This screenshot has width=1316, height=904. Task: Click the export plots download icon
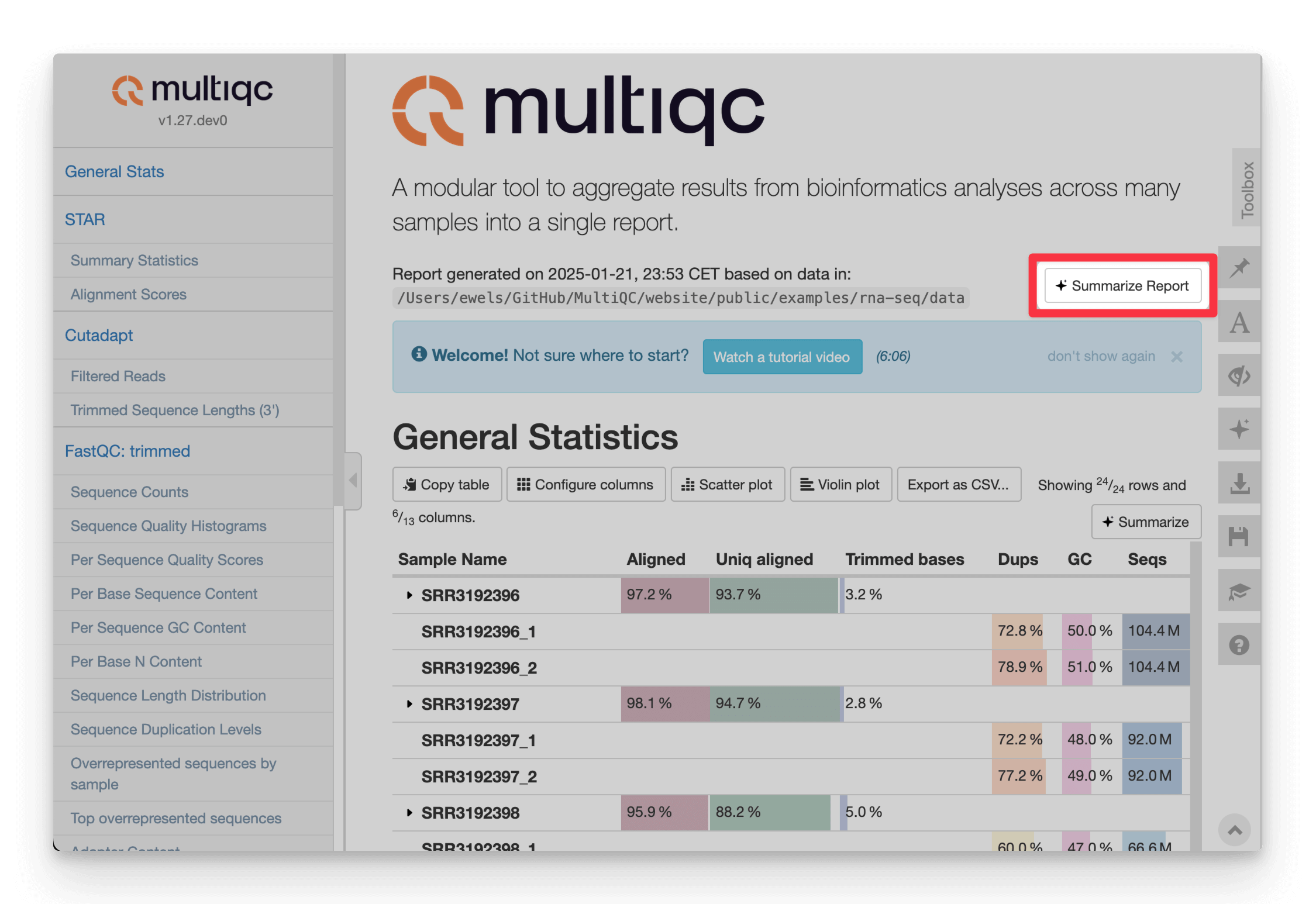1239,482
